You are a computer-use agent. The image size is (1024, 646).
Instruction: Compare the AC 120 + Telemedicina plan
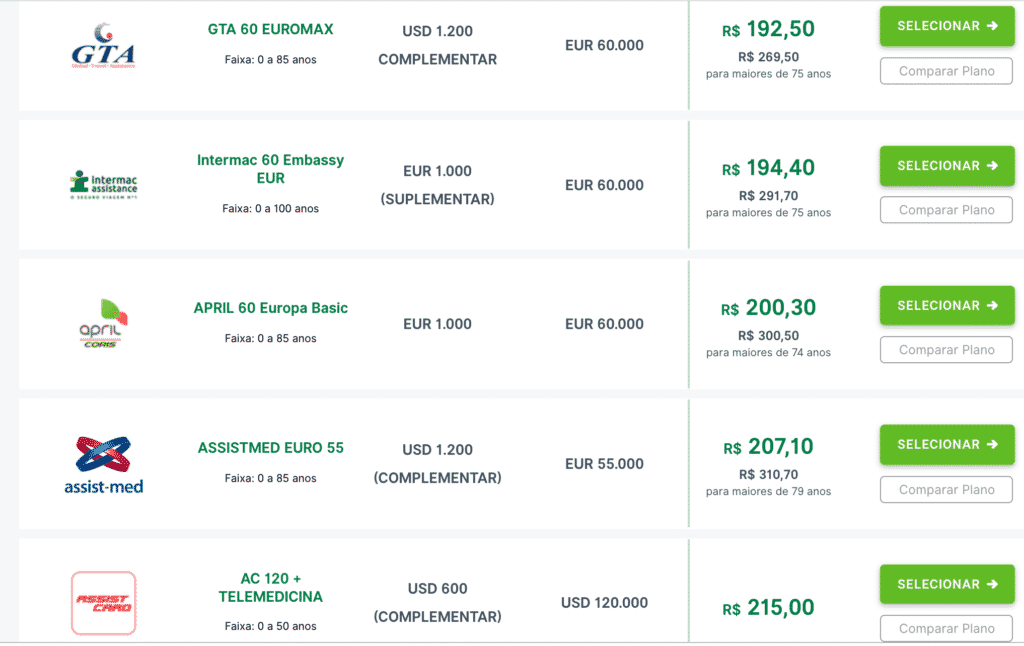coord(946,629)
